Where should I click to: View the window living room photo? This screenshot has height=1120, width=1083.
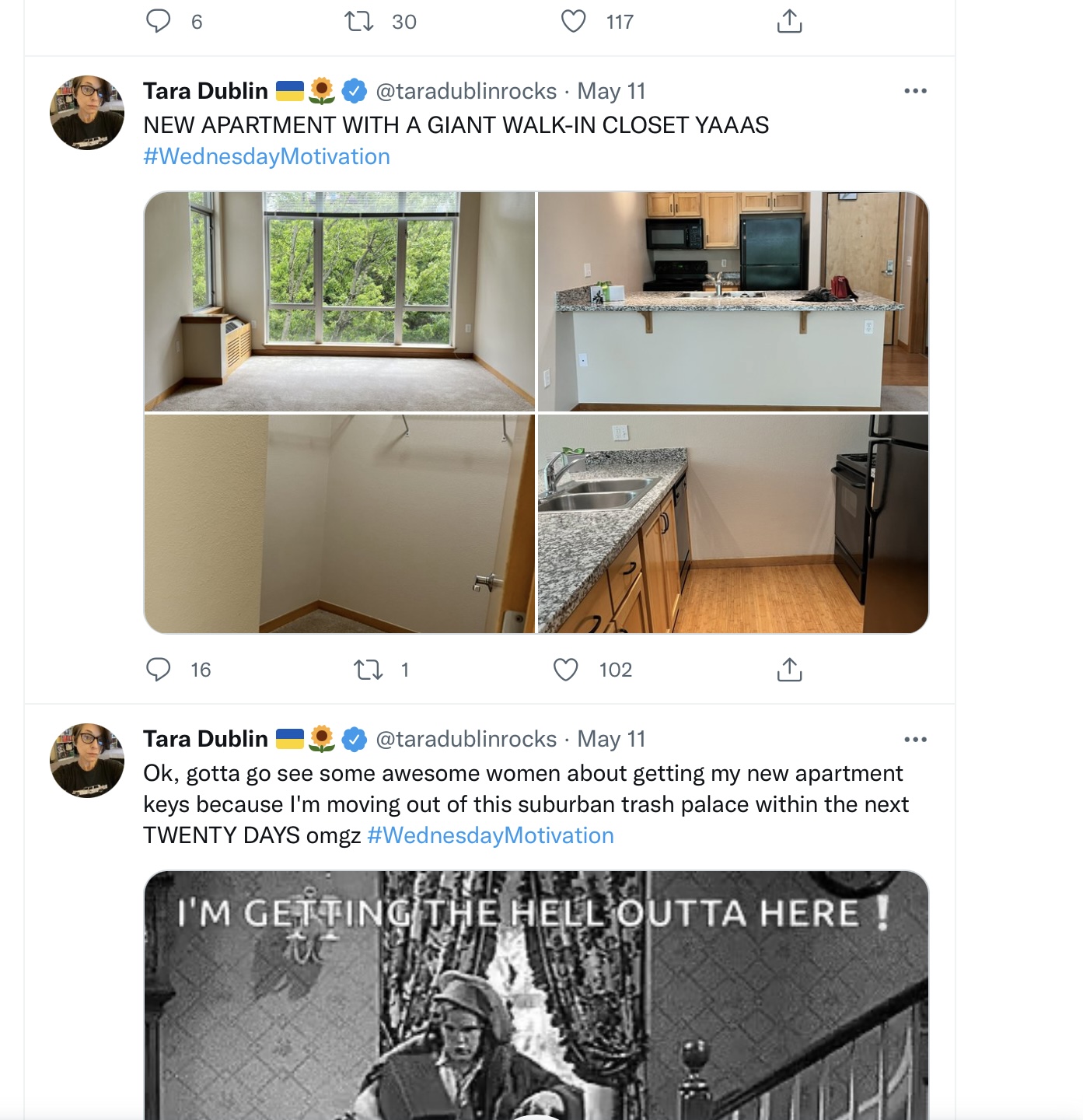(x=340, y=301)
